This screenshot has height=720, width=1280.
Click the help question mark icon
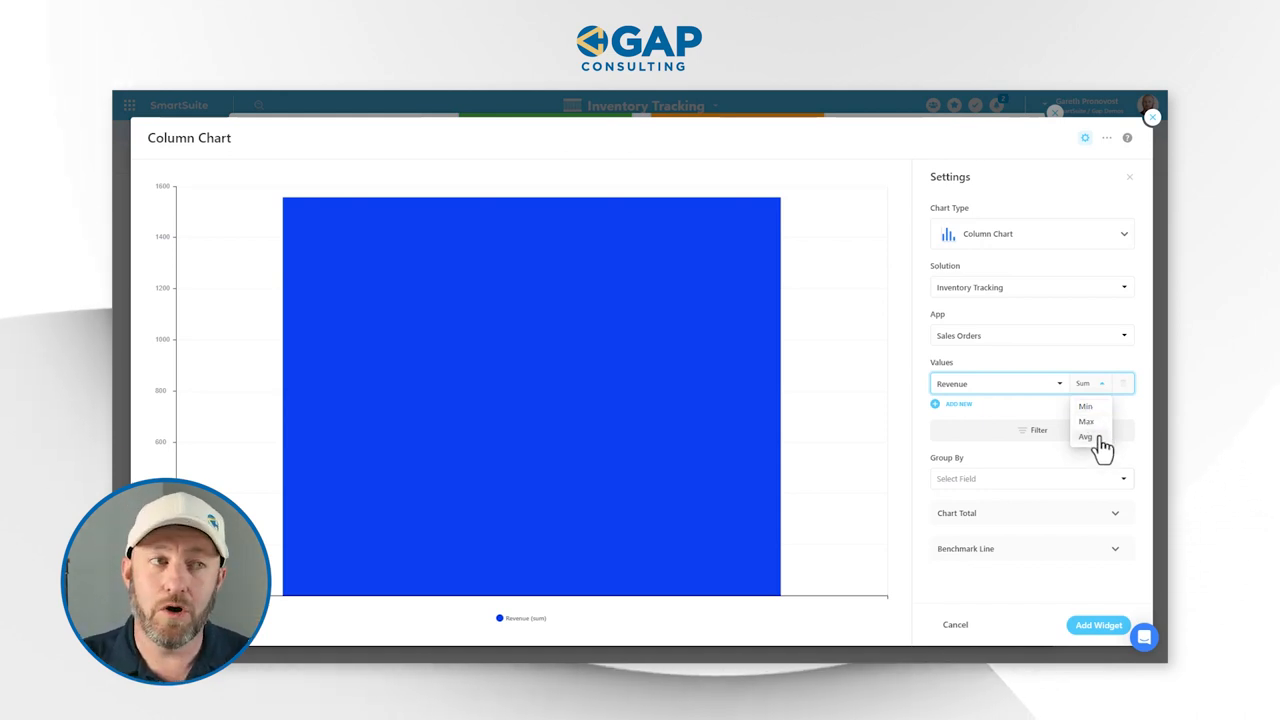pyautogui.click(x=1127, y=138)
